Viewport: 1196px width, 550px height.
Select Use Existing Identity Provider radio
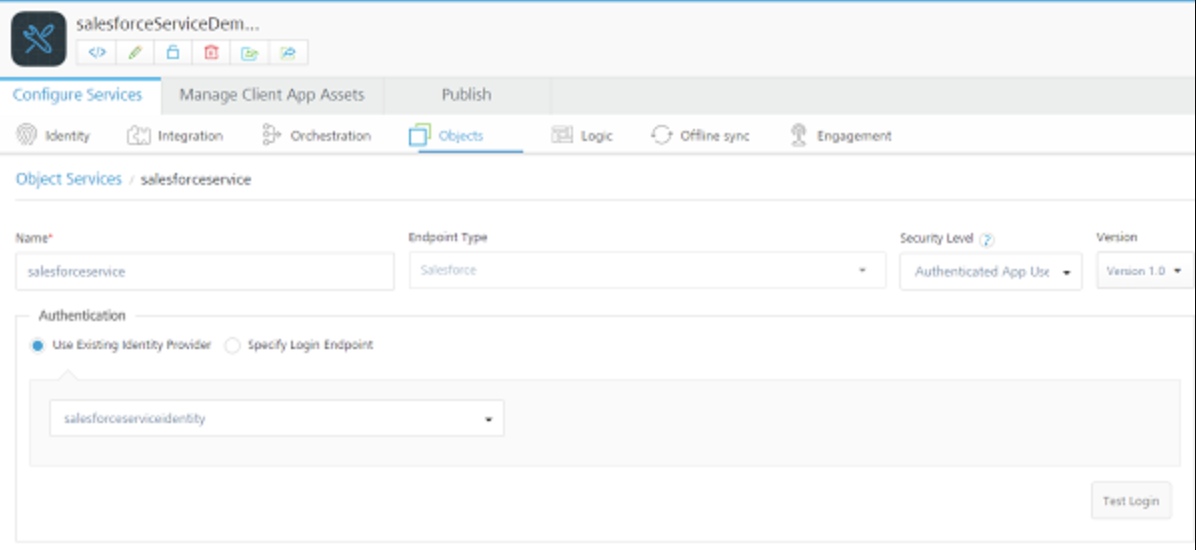tap(37, 346)
